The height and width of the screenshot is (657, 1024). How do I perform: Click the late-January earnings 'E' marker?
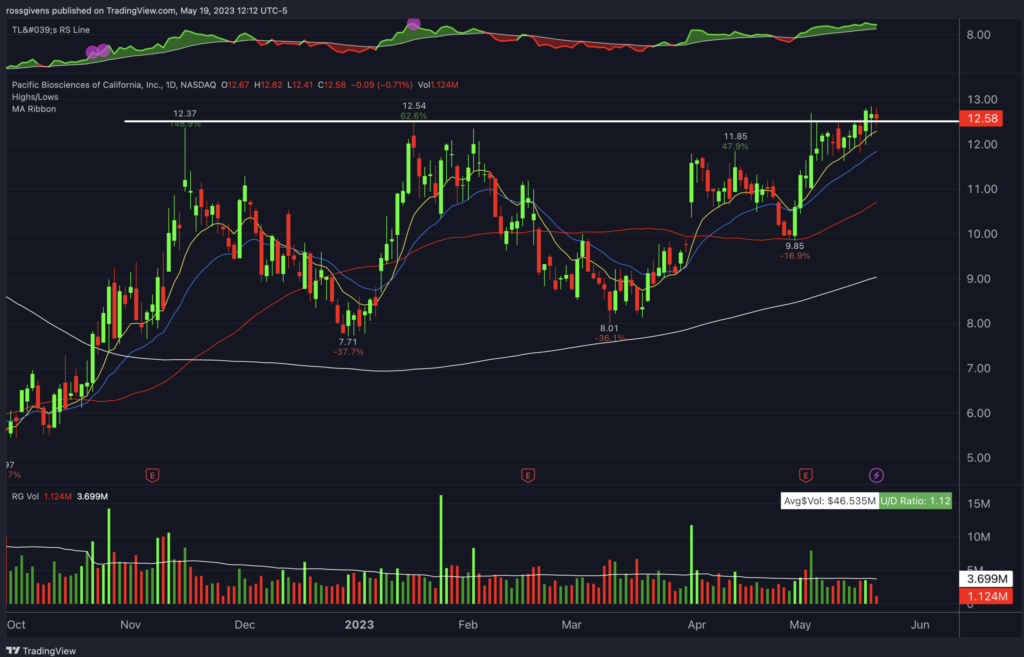click(x=528, y=475)
